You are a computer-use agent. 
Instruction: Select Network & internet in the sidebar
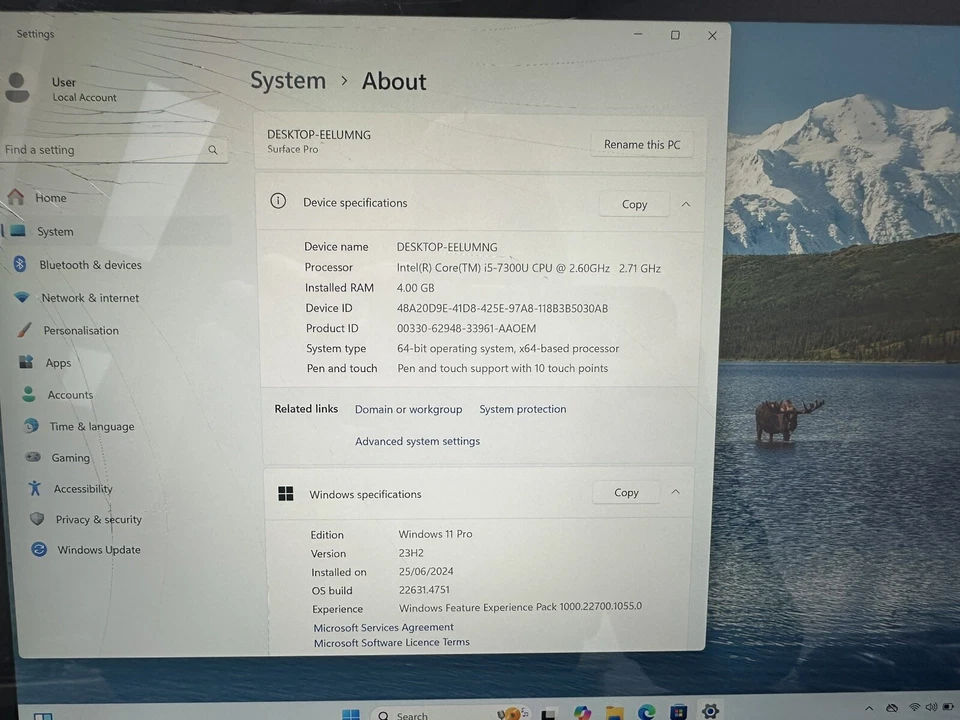pos(90,297)
